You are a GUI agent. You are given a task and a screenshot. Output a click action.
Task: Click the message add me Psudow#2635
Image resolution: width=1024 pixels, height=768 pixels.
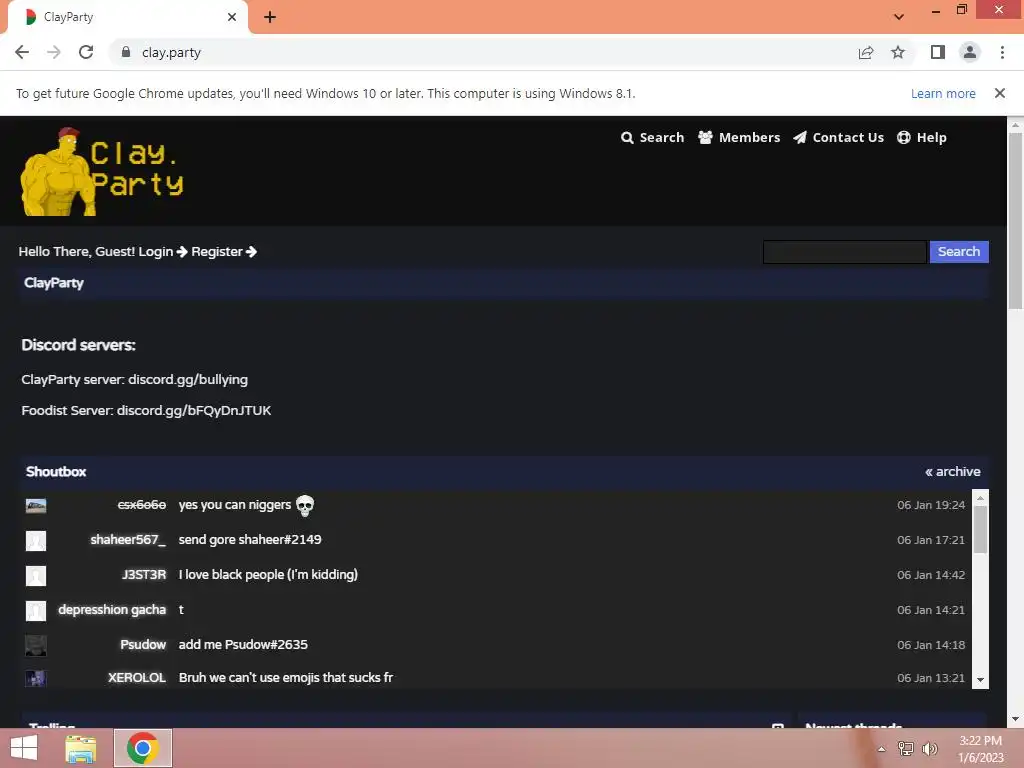tap(243, 645)
